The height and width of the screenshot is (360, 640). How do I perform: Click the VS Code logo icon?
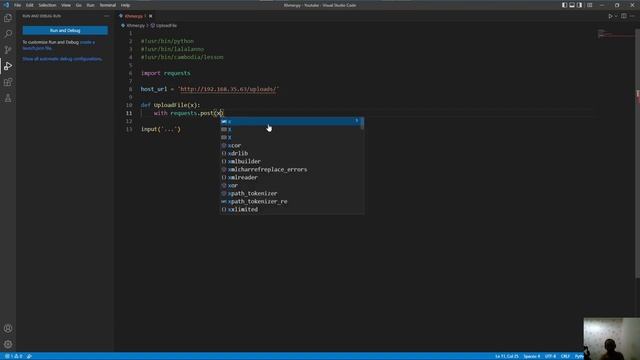click(6, 5)
